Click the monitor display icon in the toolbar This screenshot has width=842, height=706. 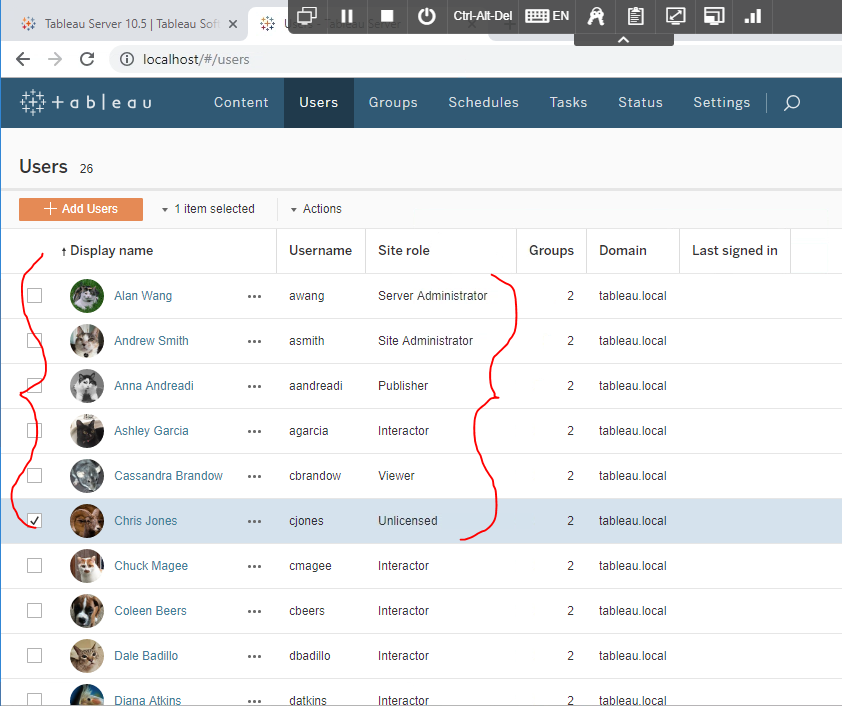pos(714,16)
